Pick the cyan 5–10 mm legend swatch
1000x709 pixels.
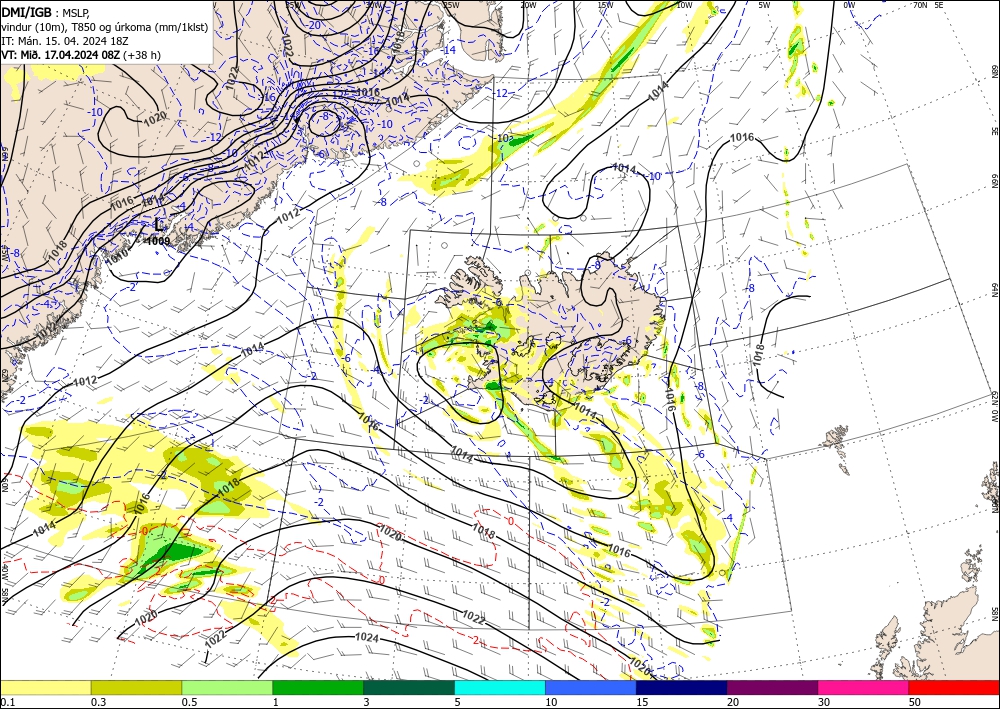[500, 687]
